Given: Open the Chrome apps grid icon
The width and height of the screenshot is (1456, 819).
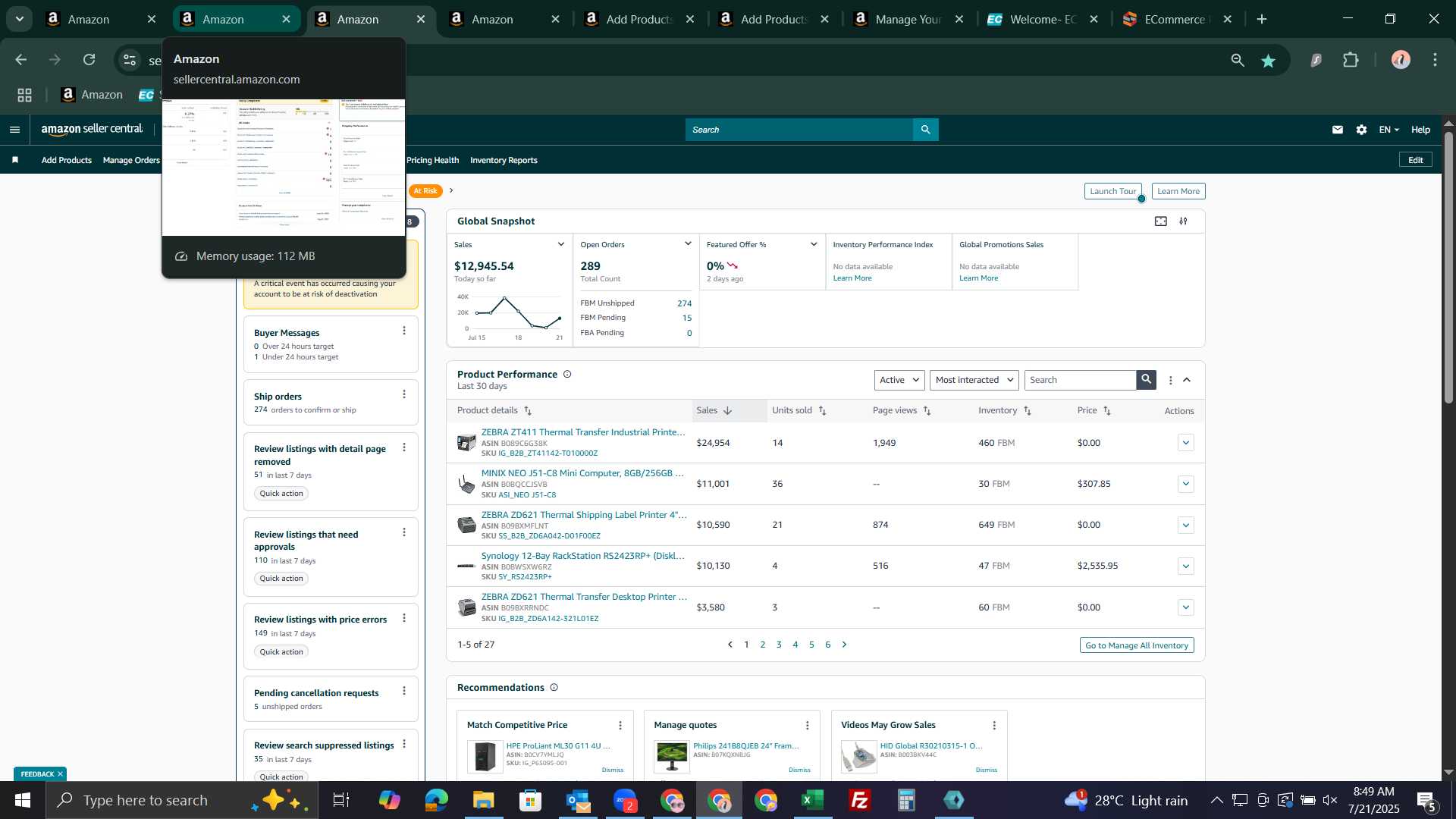Looking at the screenshot, I should click(25, 95).
